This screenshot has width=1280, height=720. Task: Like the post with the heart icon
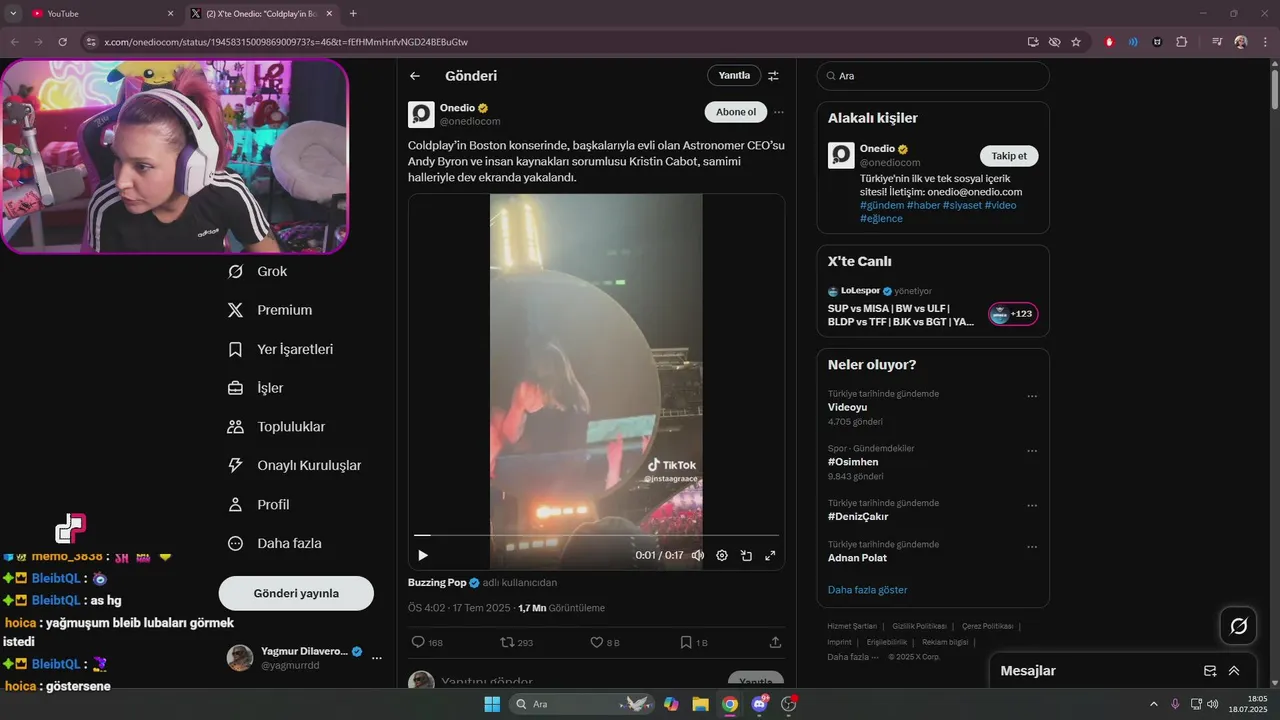click(605, 642)
